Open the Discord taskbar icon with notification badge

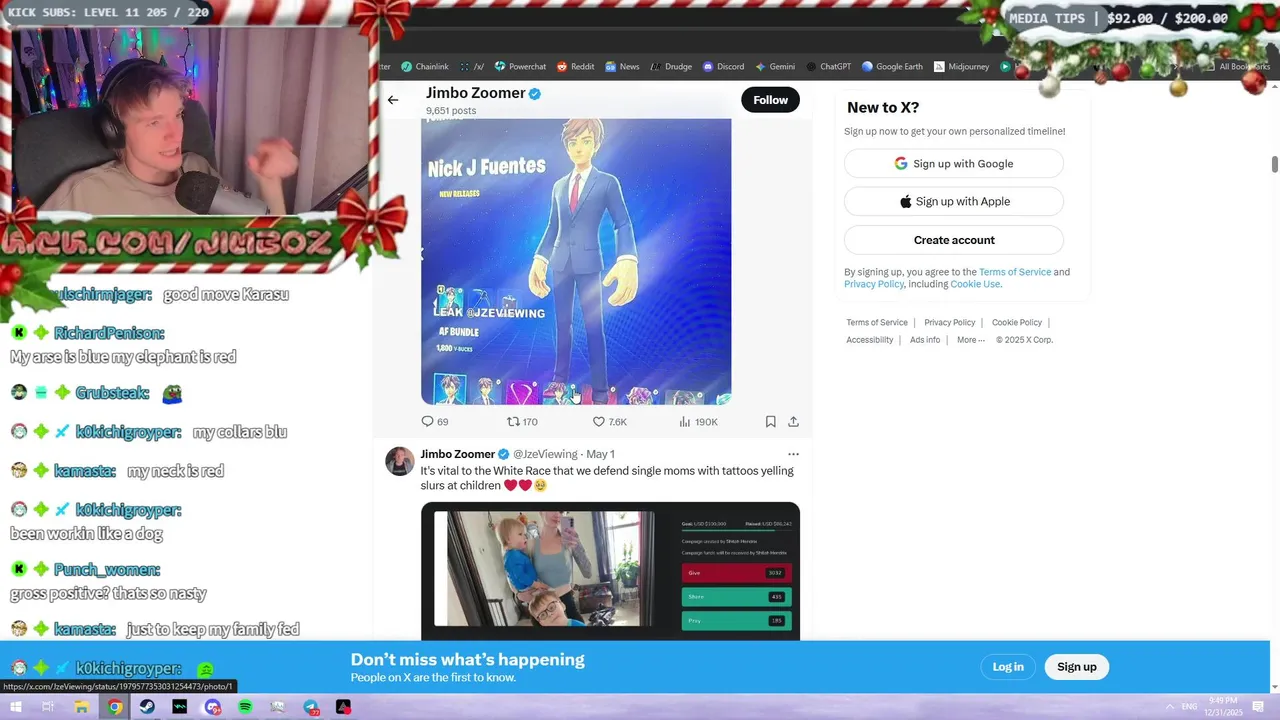tap(212, 707)
